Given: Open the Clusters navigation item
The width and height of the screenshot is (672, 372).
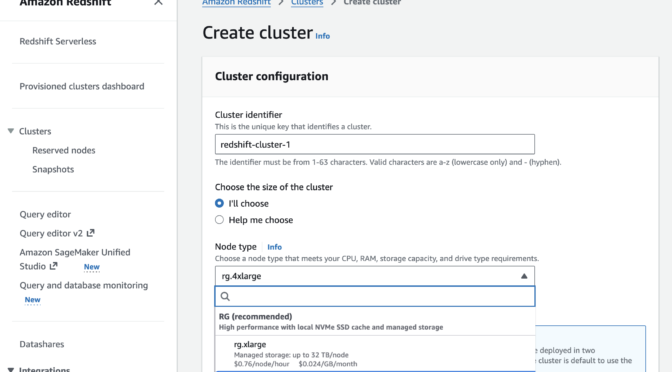Looking at the screenshot, I should [35, 132].
